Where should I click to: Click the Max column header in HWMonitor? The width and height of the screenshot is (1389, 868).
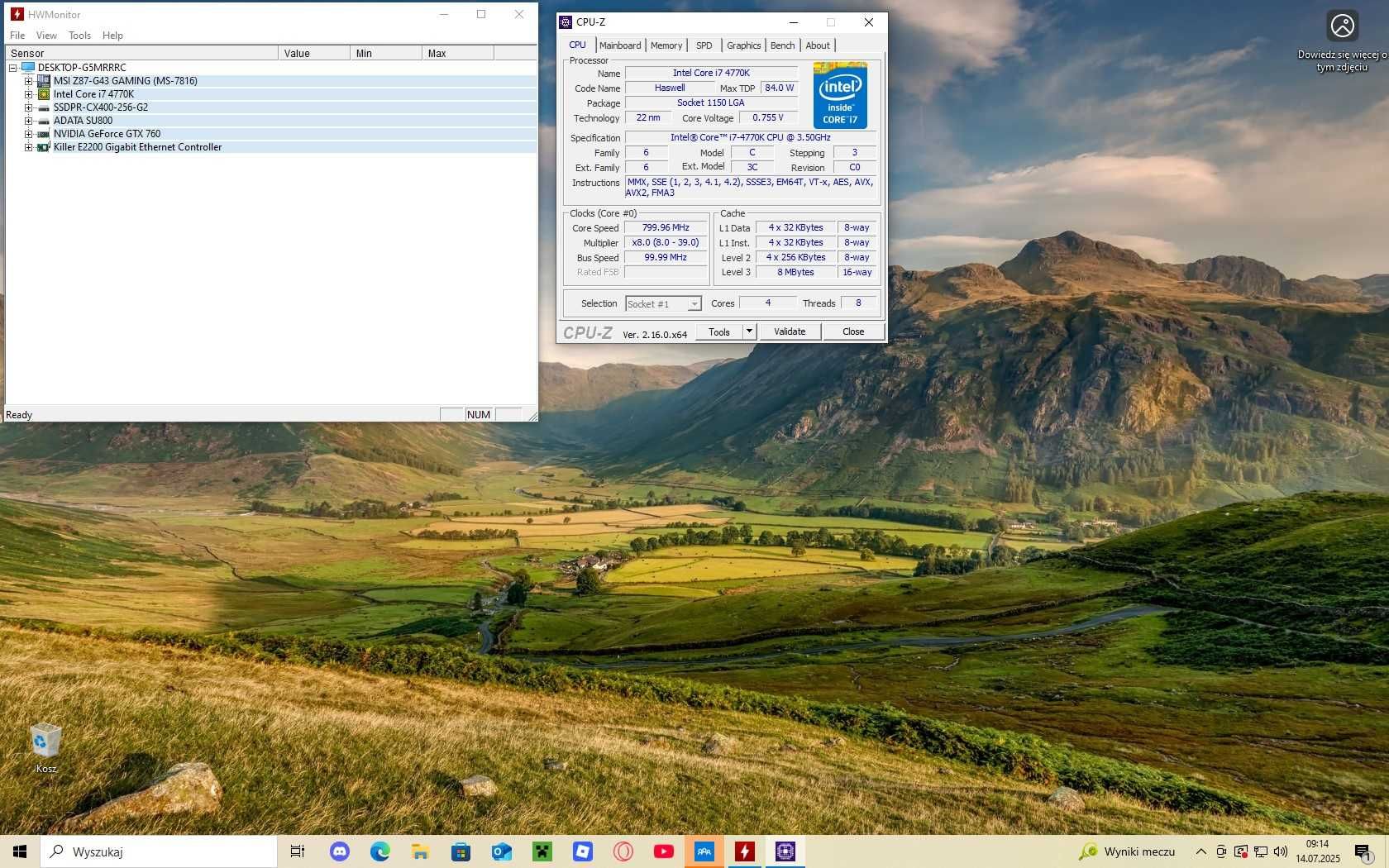458,53
